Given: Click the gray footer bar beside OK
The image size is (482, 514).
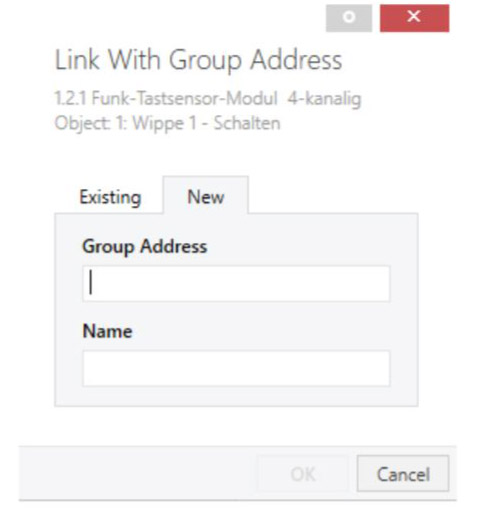Looking at the screenshot, I should 133,473.
